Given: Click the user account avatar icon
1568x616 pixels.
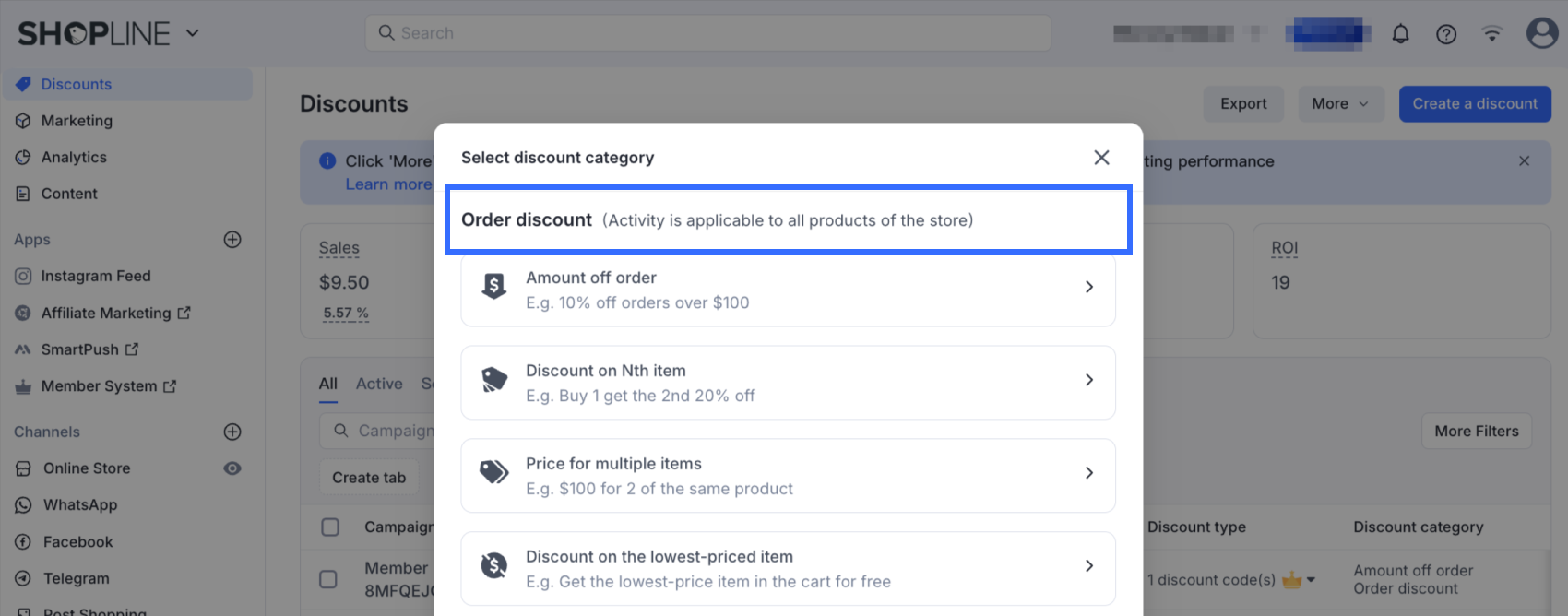Looking at the screenshot, I should (x=1541, y=33).
